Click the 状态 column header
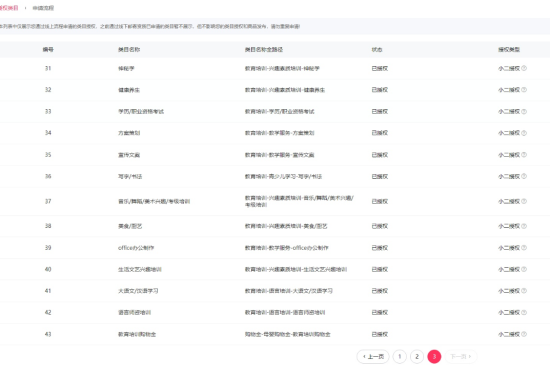Image resolution: width=550 pixels, height=379 pixels. coord(377,50)
